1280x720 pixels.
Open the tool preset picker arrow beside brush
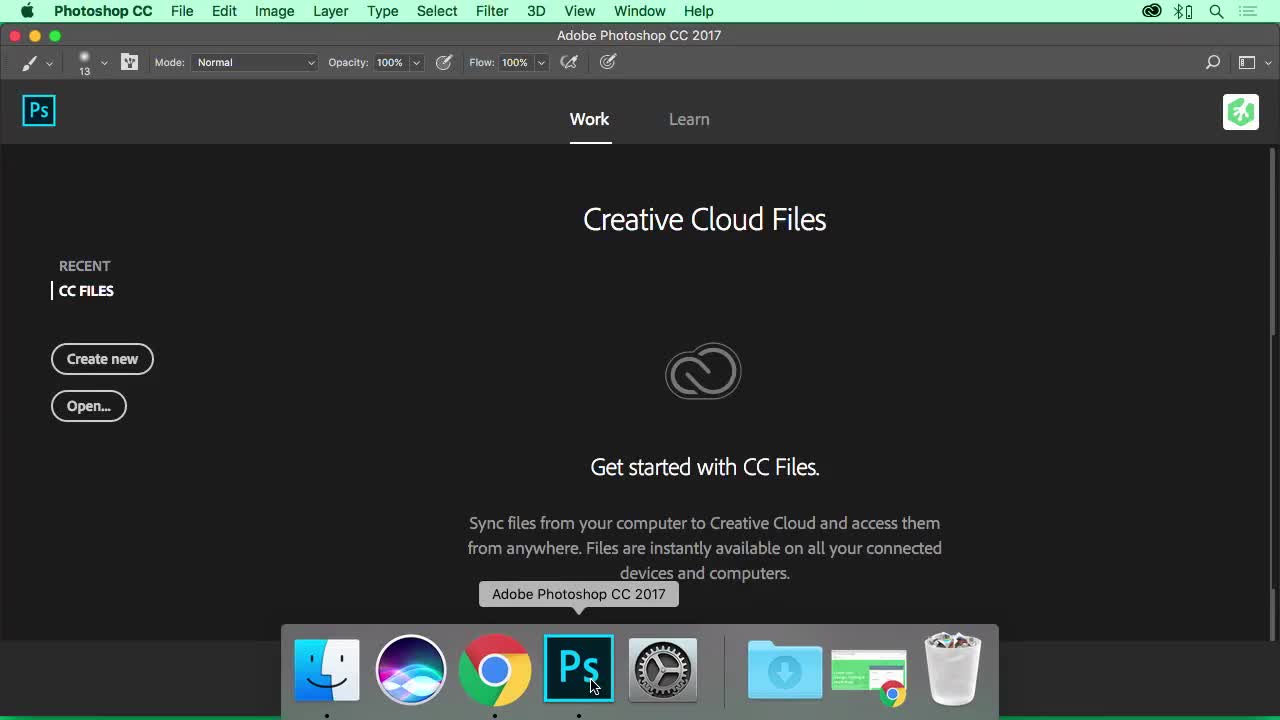(x=49, y=63)
